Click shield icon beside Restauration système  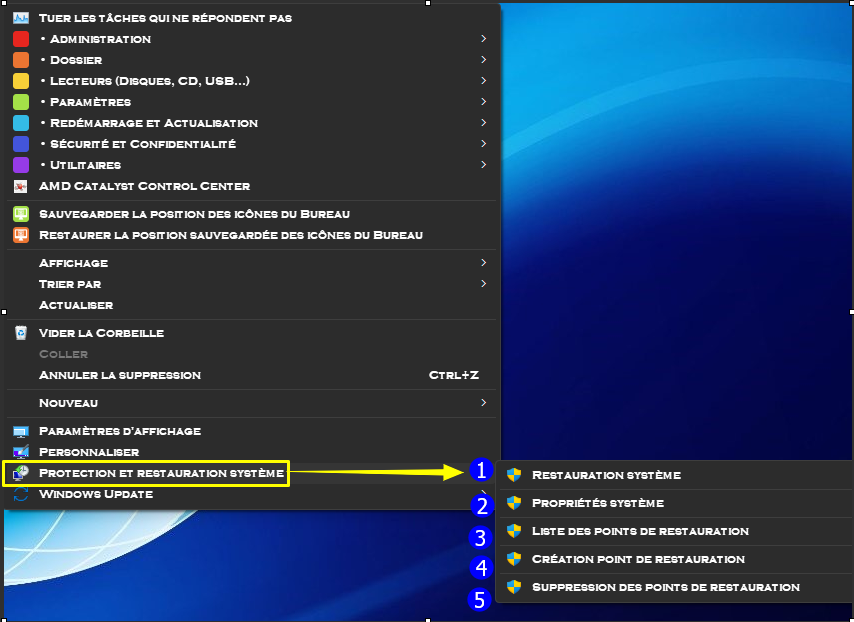tap(514, 475)
